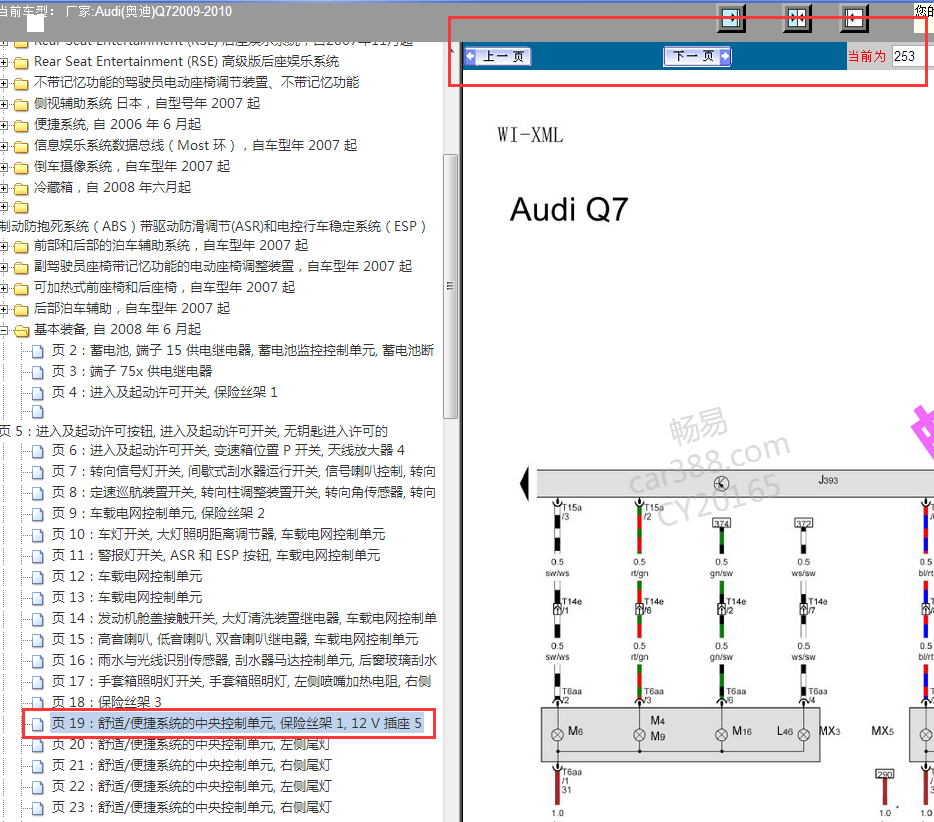This screenshot has width=934, height=822.
Task: Go to next page with 下一页
Action: coord(698,57)
